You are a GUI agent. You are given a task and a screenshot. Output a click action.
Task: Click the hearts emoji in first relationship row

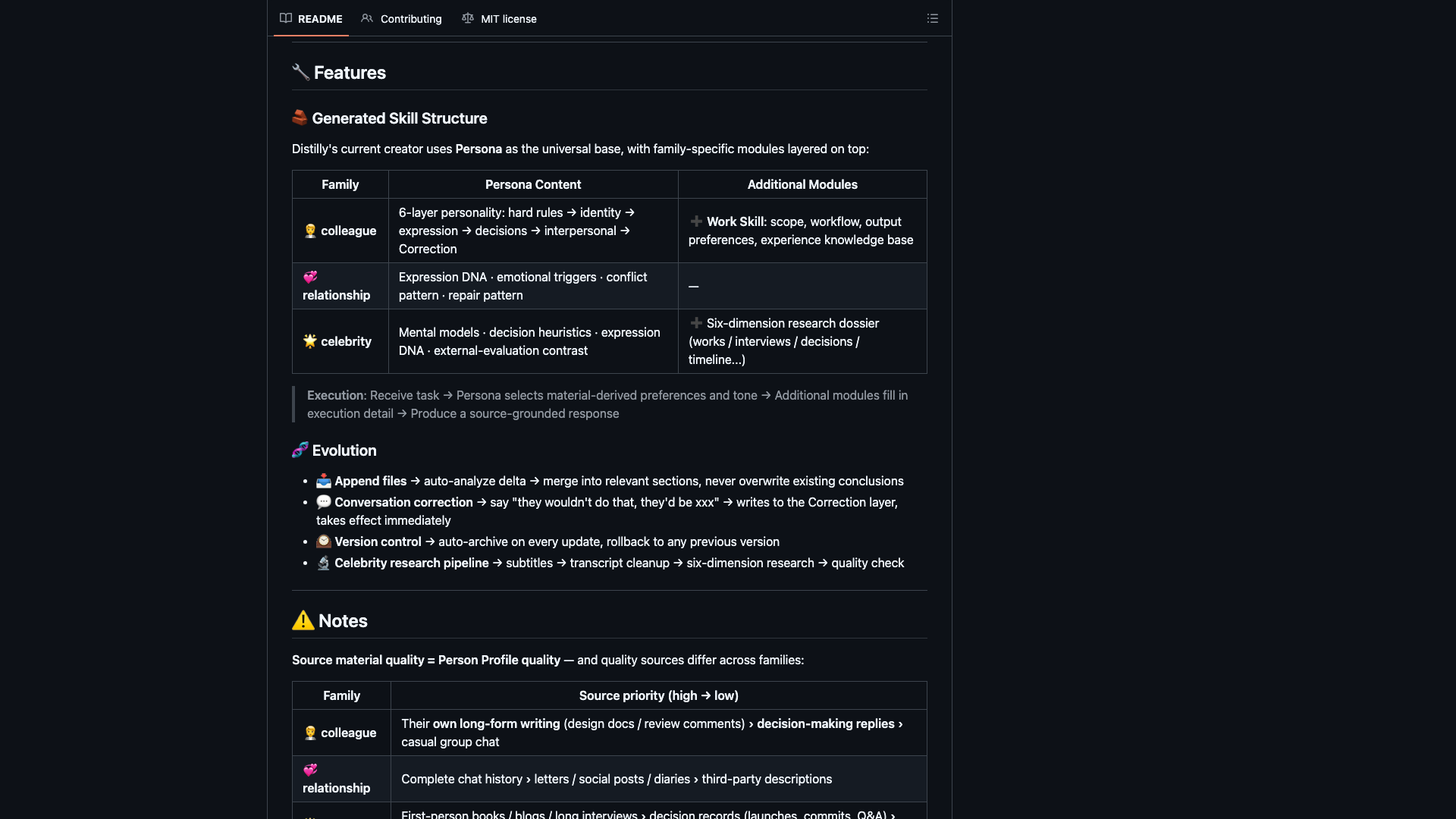(310, 277)
